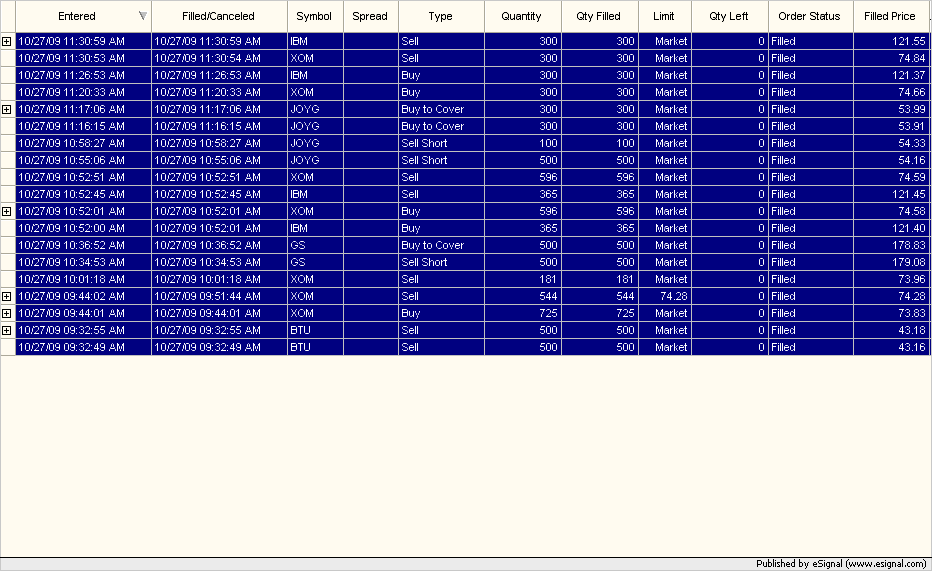Click filled price 179.08 cell
The width and height of the screenshot is (932, 571).
tap(891, 263)
